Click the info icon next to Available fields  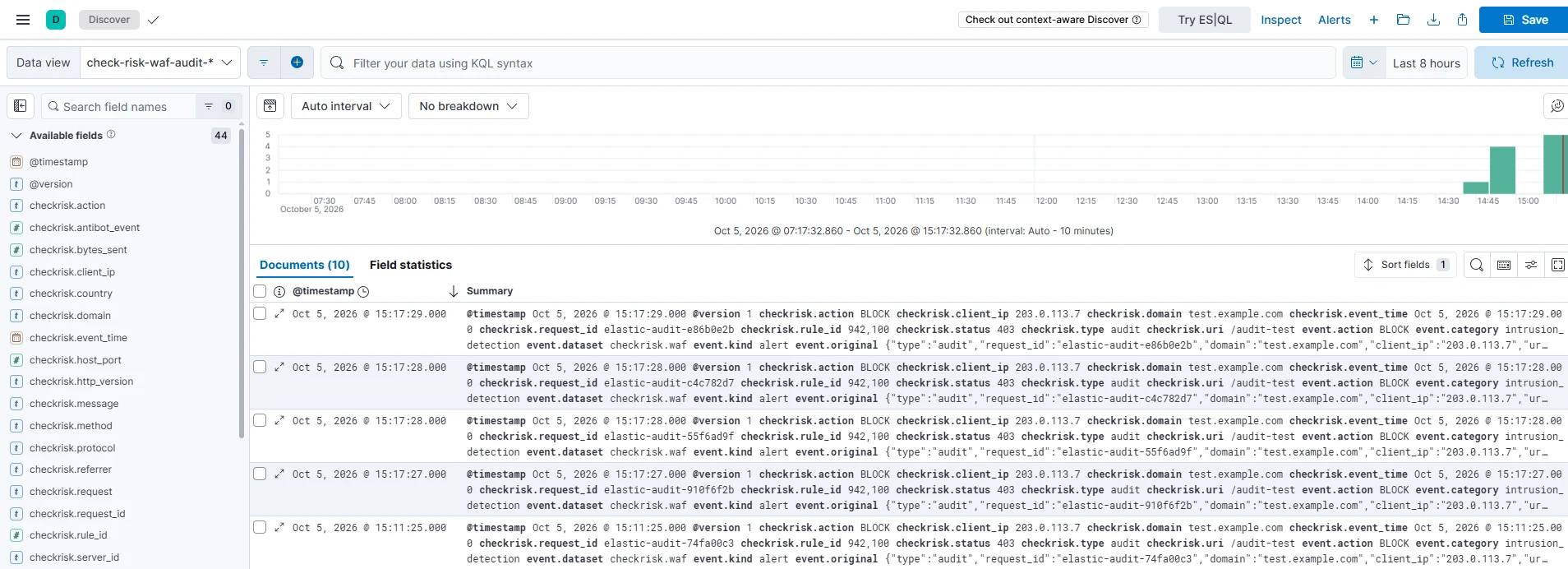[111, 135]
